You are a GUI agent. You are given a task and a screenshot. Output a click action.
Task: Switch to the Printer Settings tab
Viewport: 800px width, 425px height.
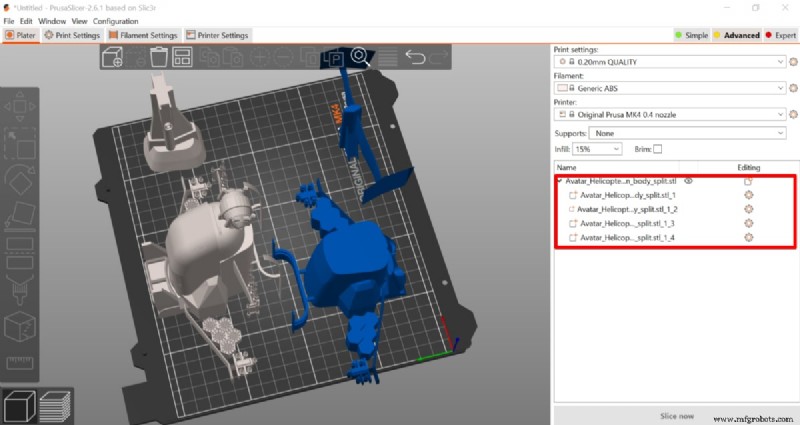pos(217,35)
